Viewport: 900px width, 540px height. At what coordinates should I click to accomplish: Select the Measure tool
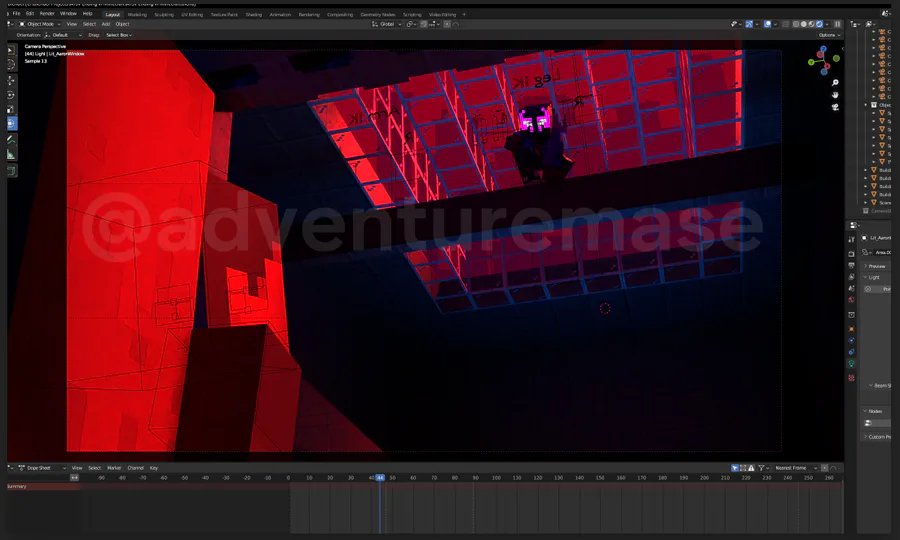11,154
